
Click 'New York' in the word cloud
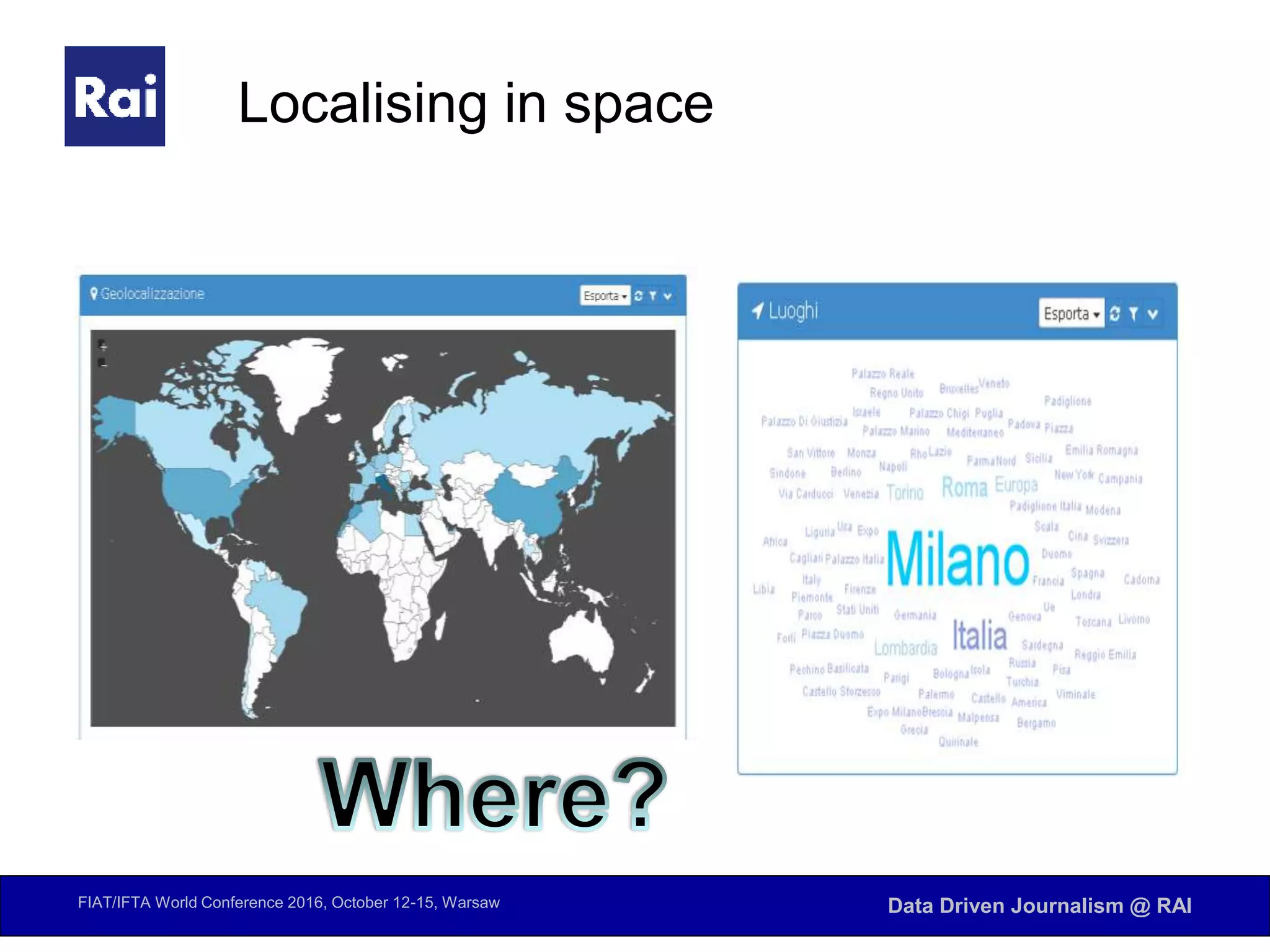pos(1074,475)
